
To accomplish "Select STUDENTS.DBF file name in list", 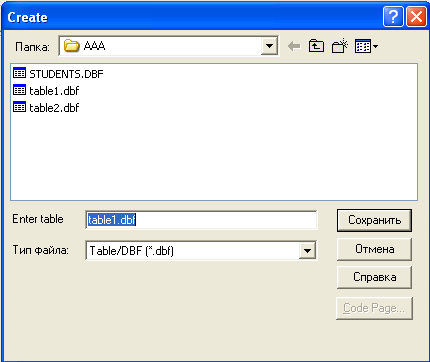I will pyautogui.click(x=66, y=74).
